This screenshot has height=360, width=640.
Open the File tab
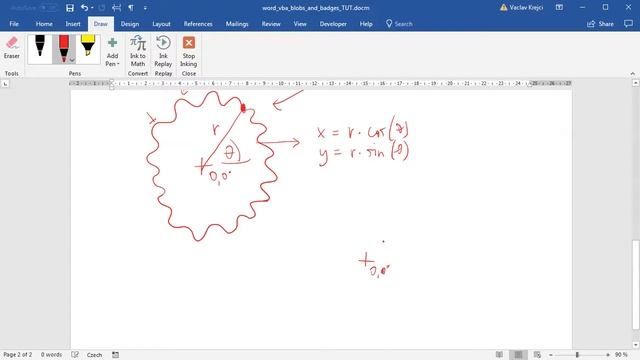[14, 24]
